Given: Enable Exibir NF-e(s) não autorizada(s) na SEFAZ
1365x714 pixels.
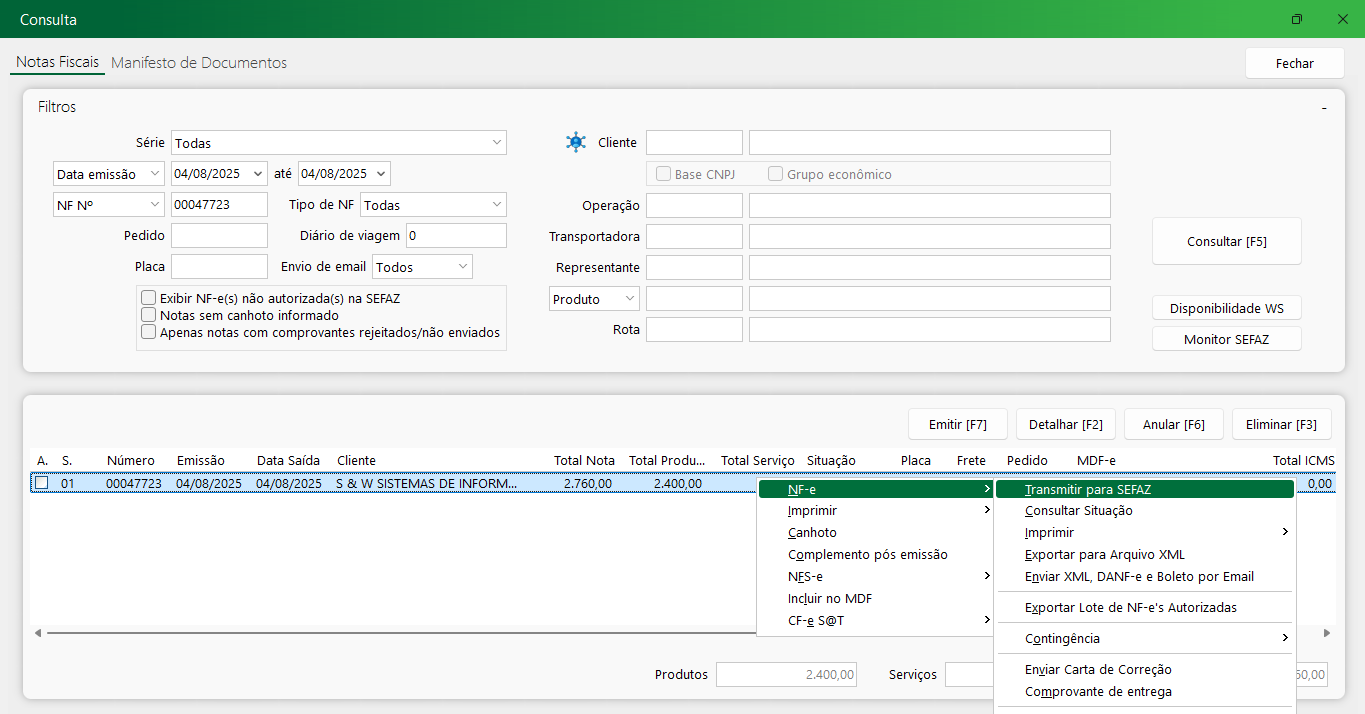Looking at the screenshot, I should click(x=149, y=298).
